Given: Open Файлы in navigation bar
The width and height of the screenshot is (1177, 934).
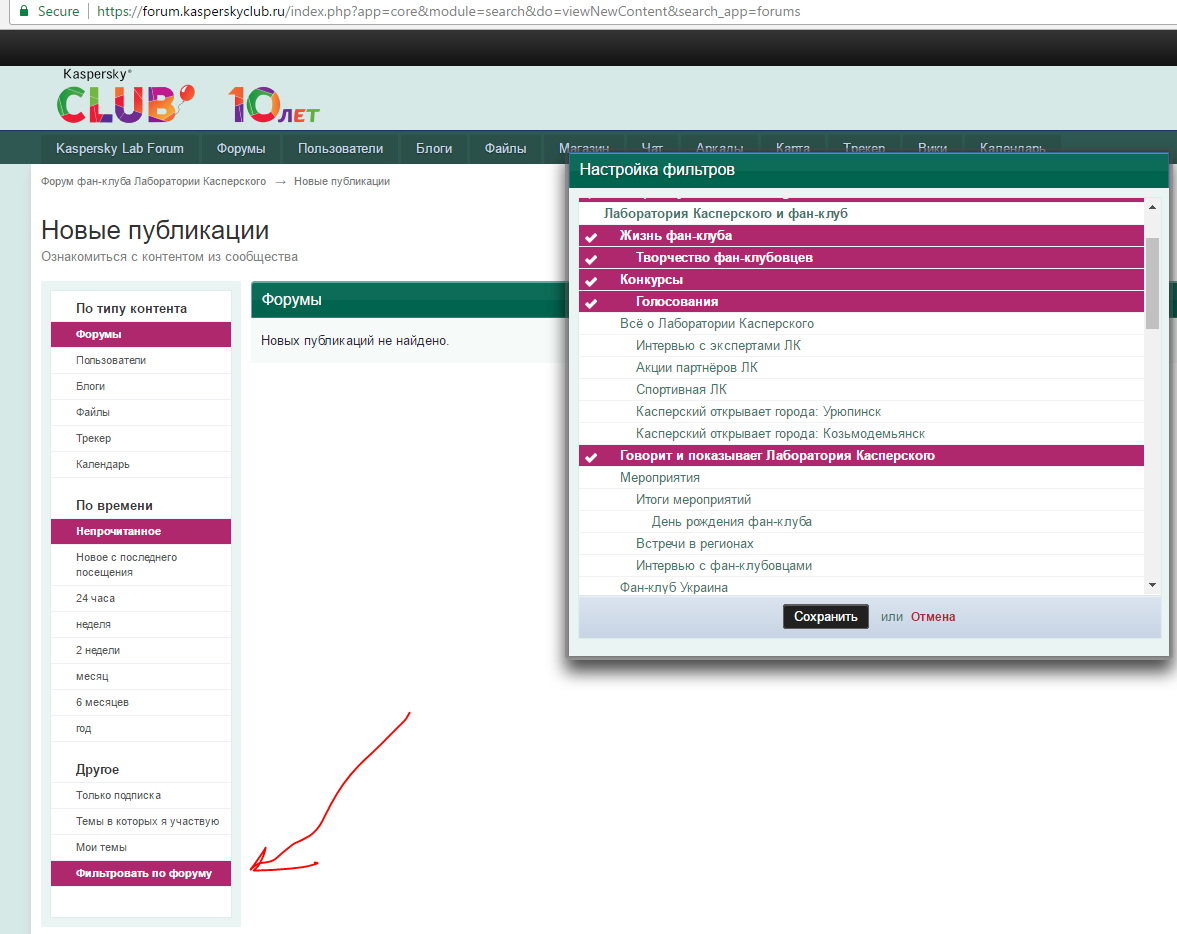Looking at the screenshot, I should (x=505, y=148).
